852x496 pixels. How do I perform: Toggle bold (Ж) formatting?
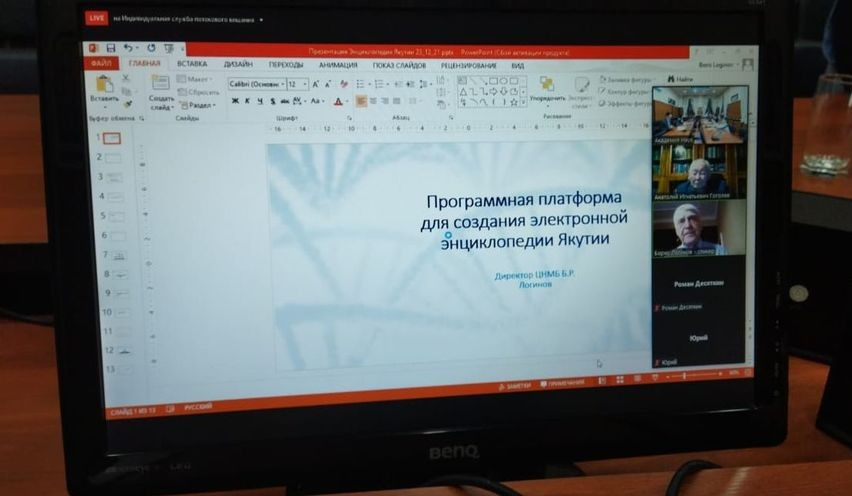[234, 101]
